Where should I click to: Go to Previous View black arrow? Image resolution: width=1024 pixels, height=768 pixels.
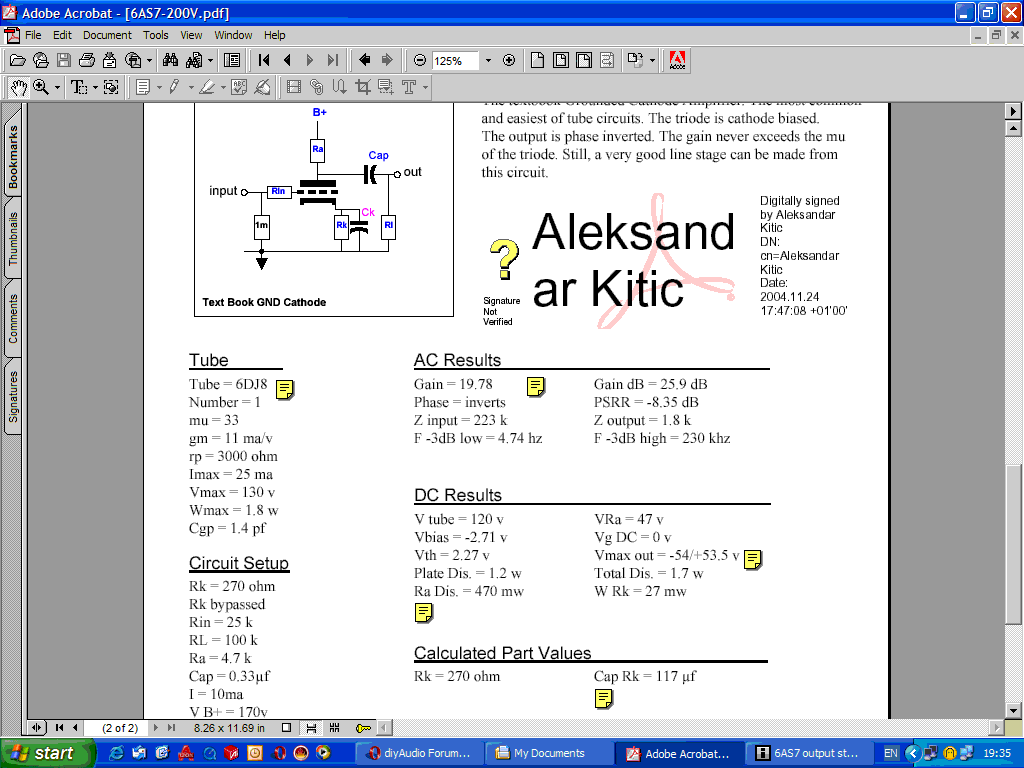(364, 61)
